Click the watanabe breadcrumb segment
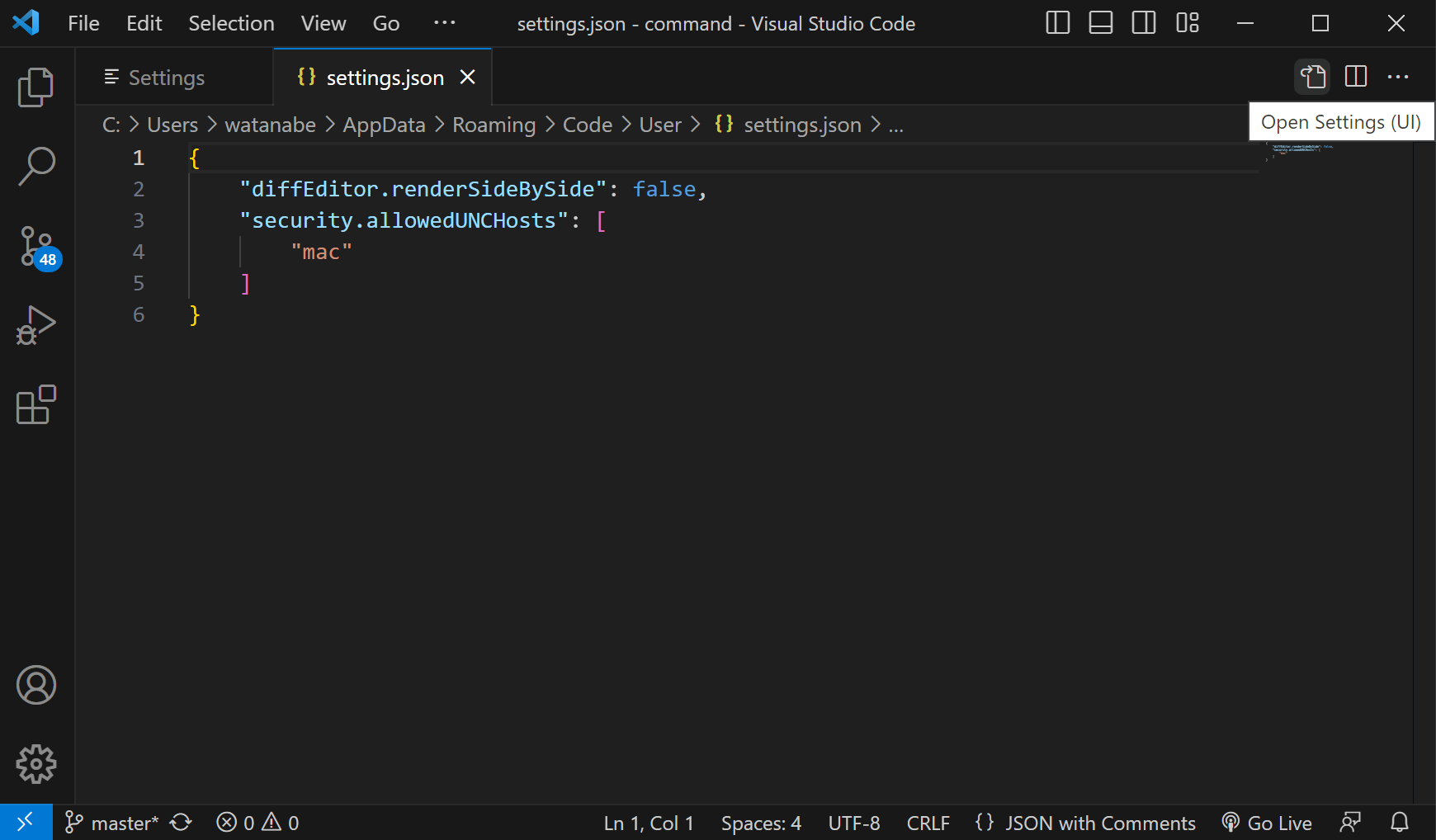Image resolution: width=1436 pixels, height=840 pixels. pyautogui.click(x=270, y=125)
